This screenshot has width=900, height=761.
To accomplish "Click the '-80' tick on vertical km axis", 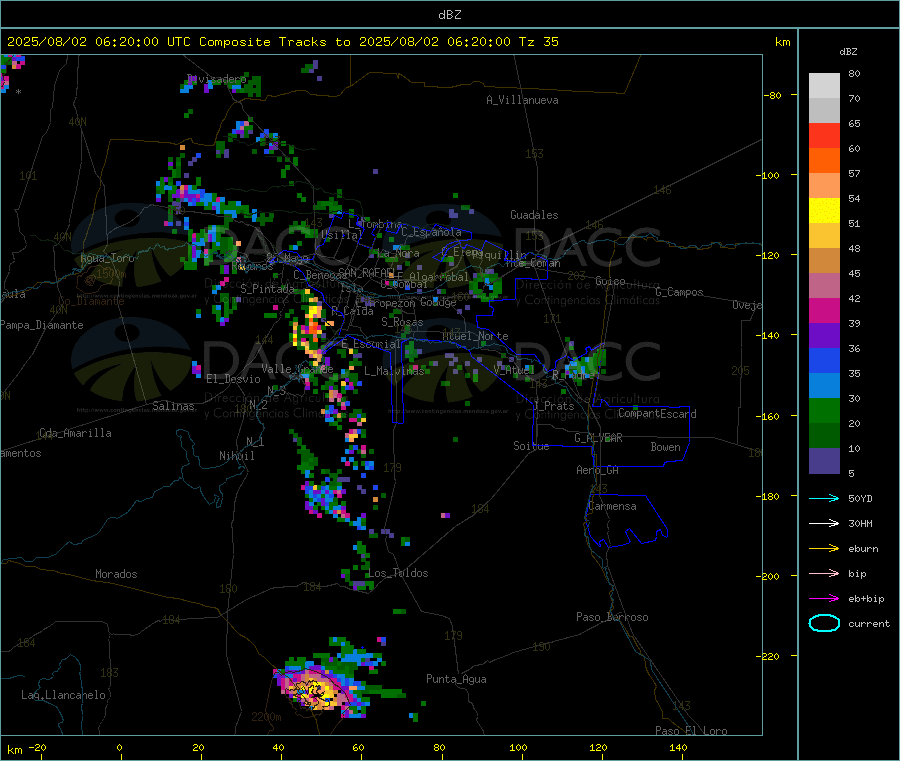I will [x=774, y=95].
